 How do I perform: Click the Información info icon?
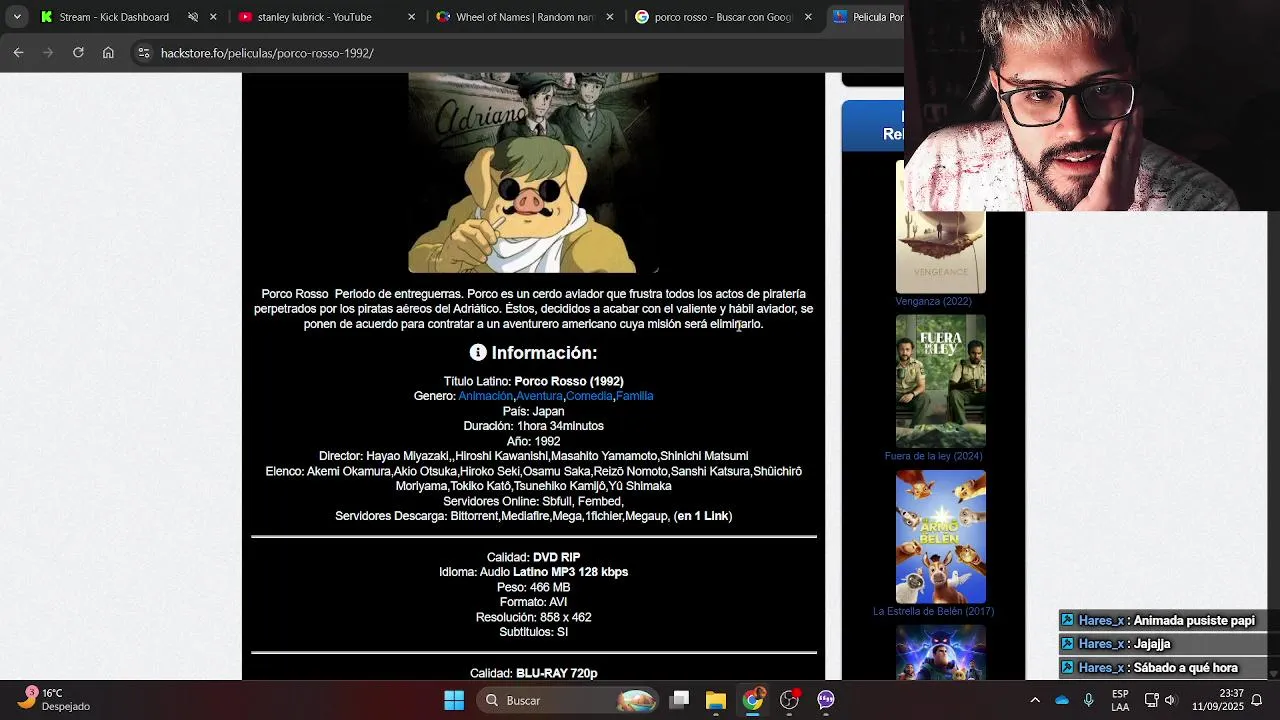point(478,352)
